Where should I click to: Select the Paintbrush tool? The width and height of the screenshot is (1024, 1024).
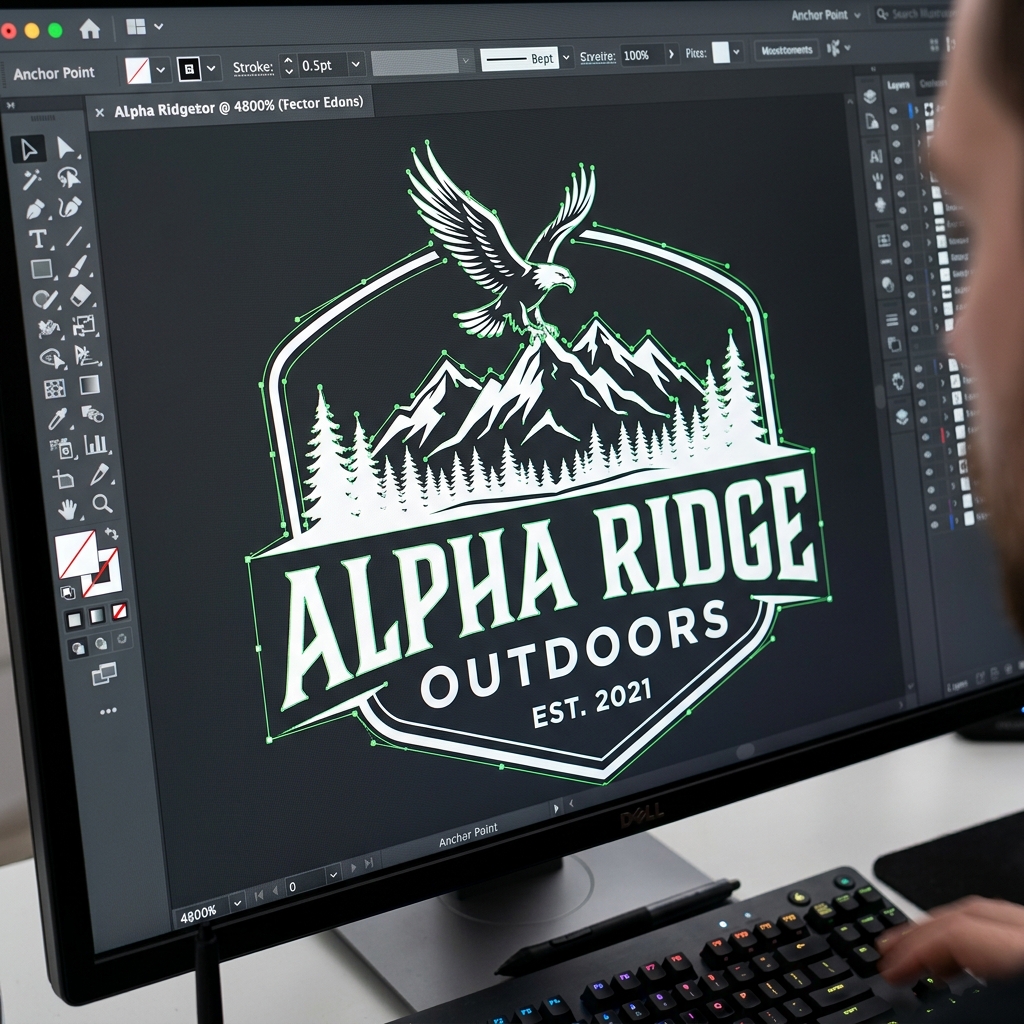pos(78,266)
